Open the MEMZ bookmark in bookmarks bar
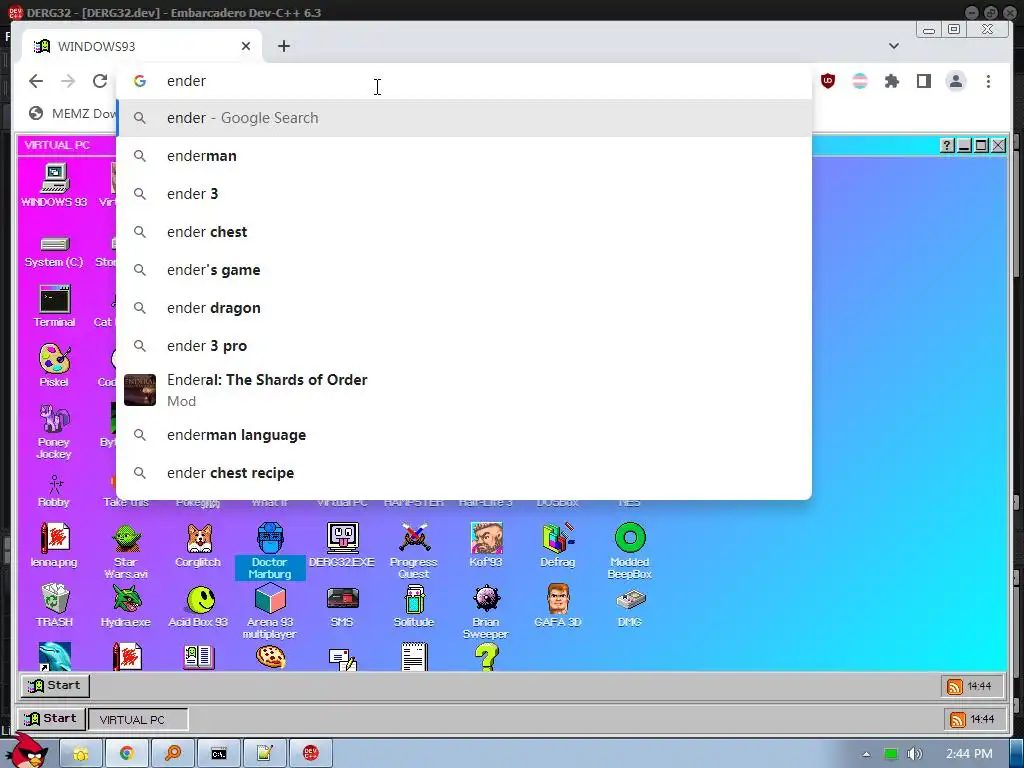This screenshot has width=1024, height=768. point(72,114)
